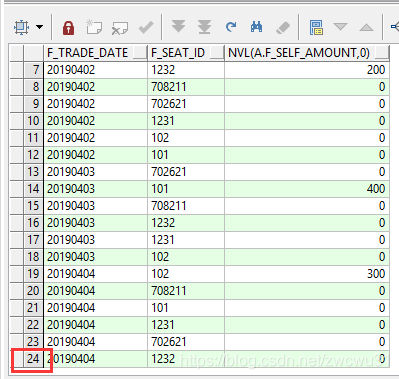Click seat ID 1231 in row 22
399x379 pixels.
click(163, 325)
